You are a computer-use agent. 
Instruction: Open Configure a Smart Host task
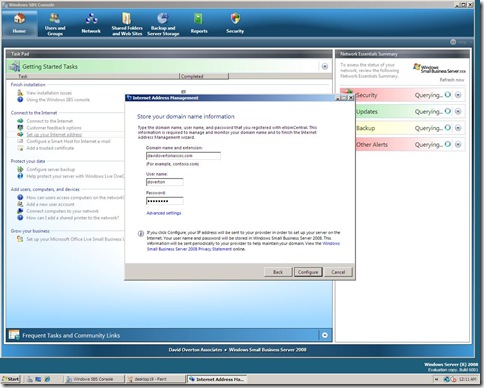(68, 141)
